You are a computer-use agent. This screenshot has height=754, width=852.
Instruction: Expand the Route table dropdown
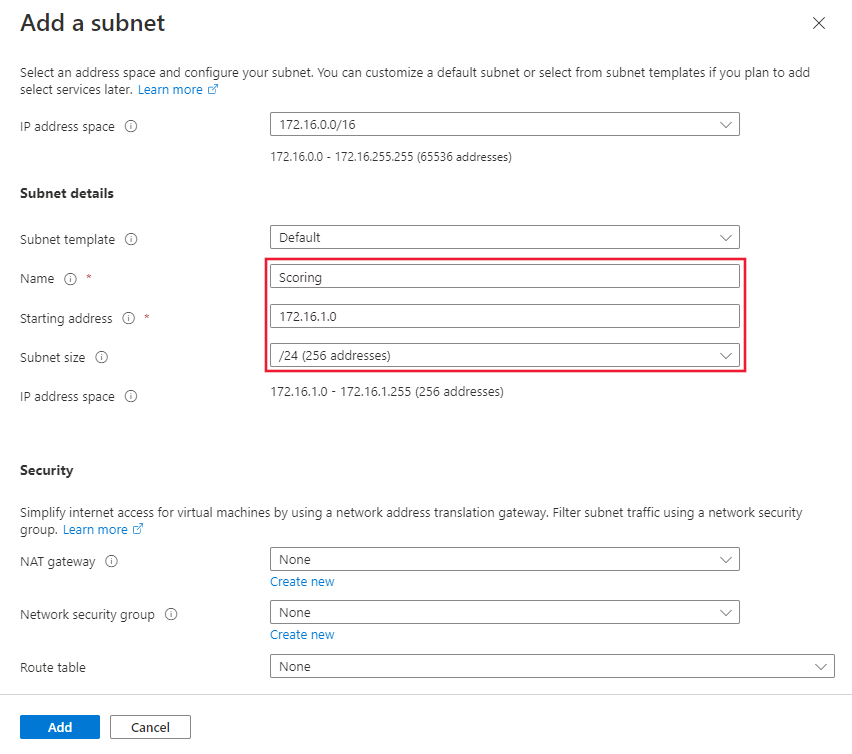pyautogui.click(x=552, y=666)
